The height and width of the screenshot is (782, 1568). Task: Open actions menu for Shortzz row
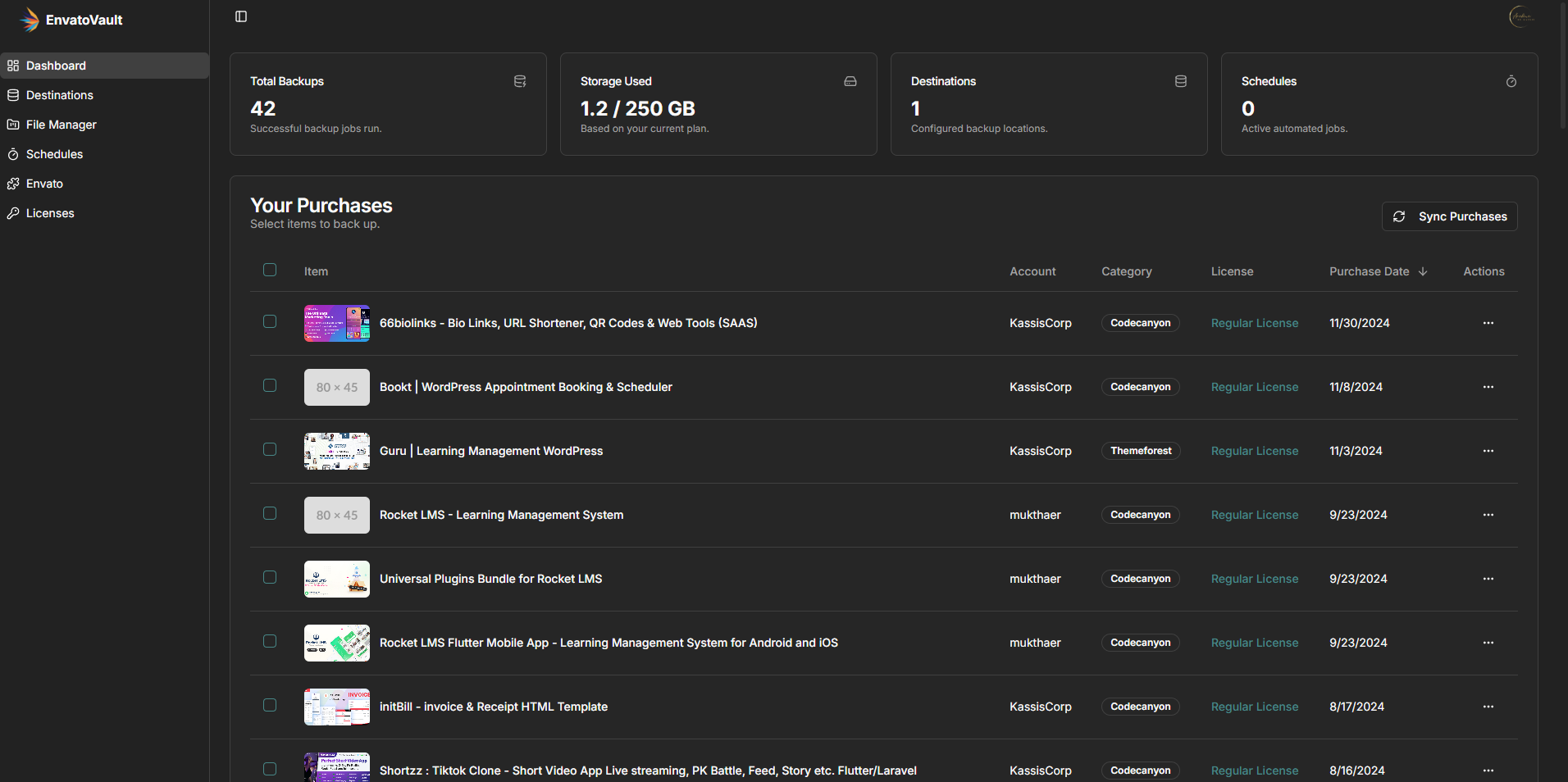click(x=1488, y=771)
